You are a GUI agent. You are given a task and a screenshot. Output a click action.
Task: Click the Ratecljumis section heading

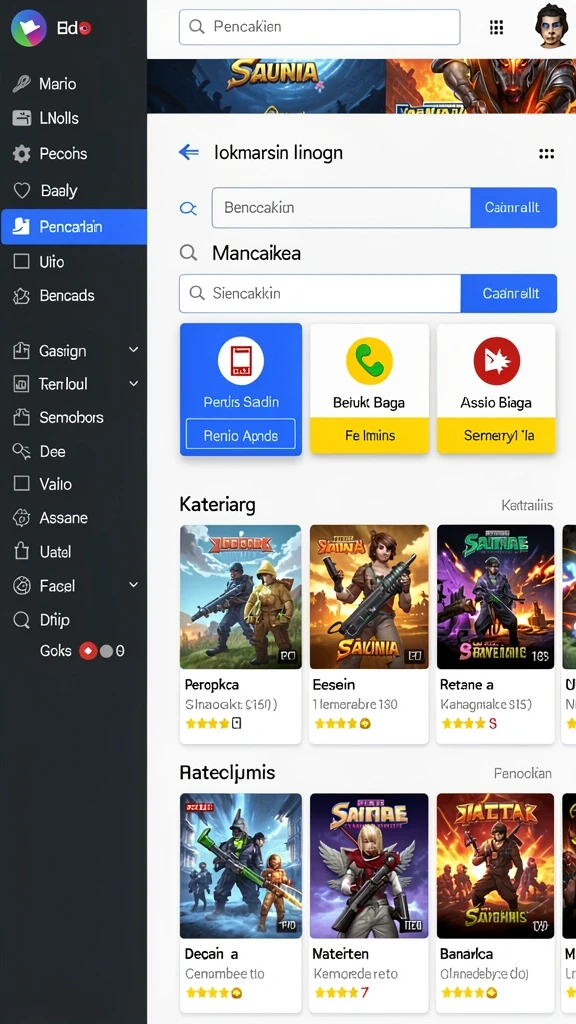point(227,773)
